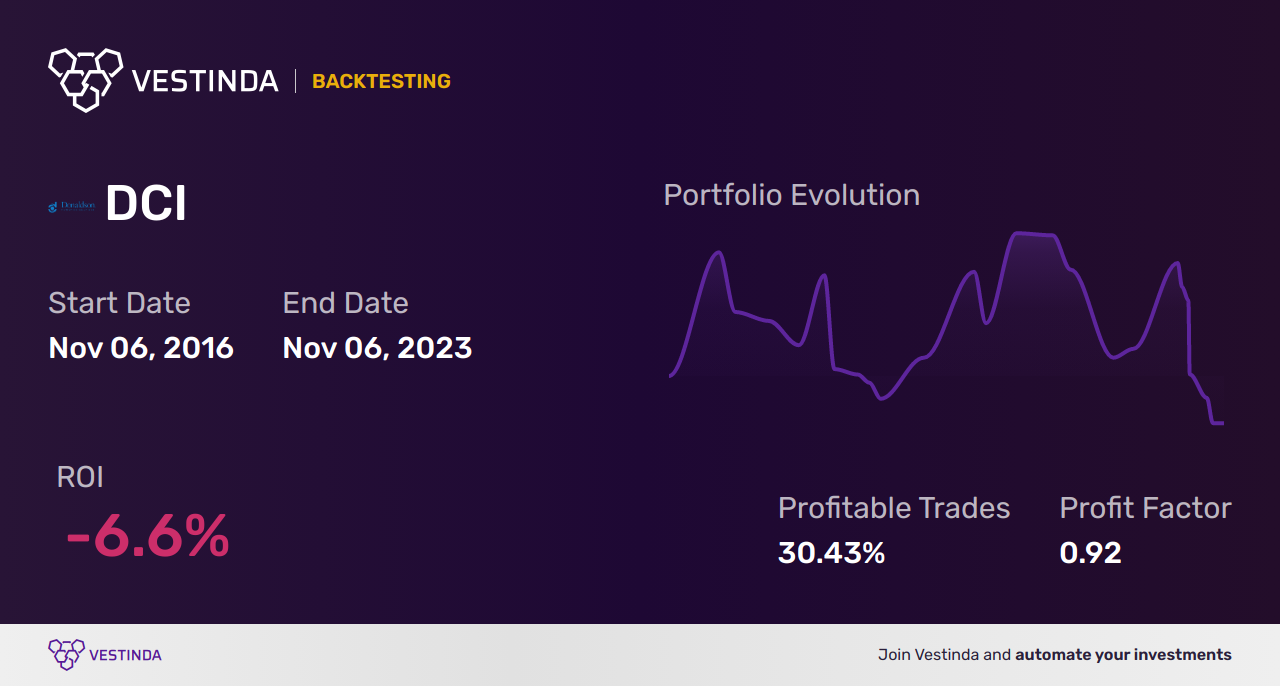Viewport: 1280px width, 686px height.
Task: Click the Start Date label
Action: pyautogui.click(x=119, y=303)
